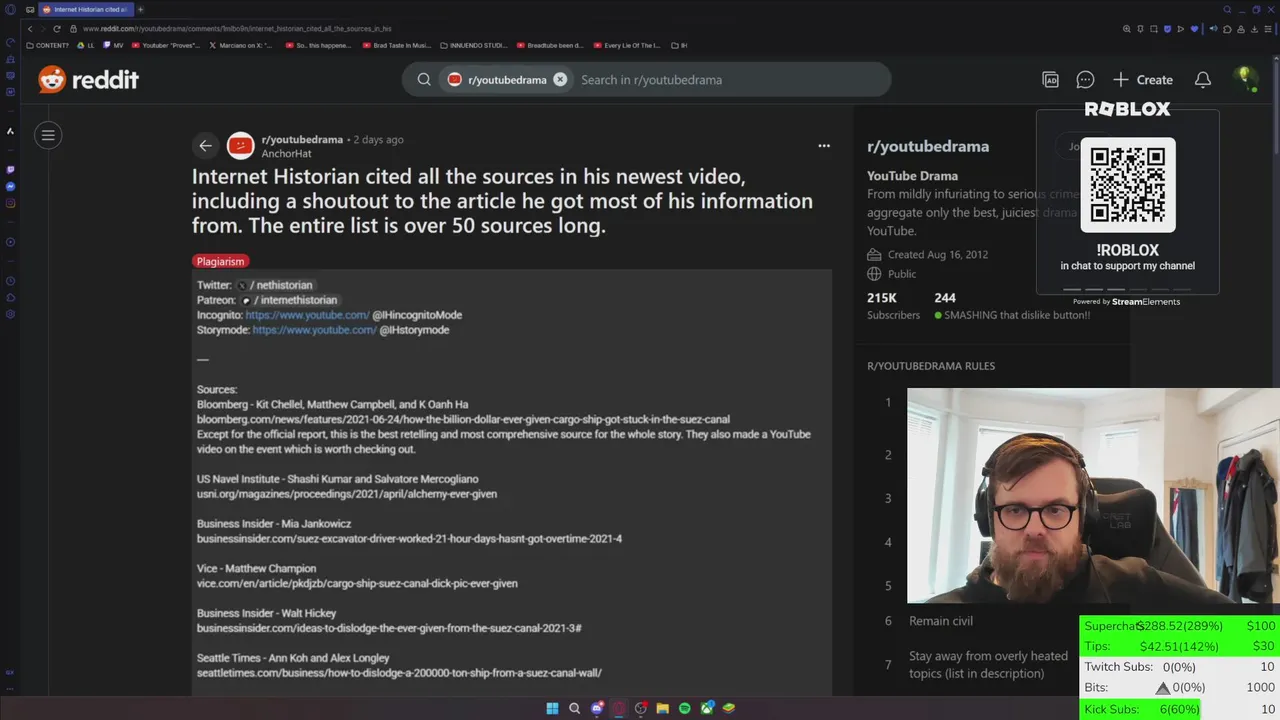Image resolution: width=1280 pixels, height=720 pixels.
Task: Open the 'Marciano on X' bookmark
Action: (241, 45)
